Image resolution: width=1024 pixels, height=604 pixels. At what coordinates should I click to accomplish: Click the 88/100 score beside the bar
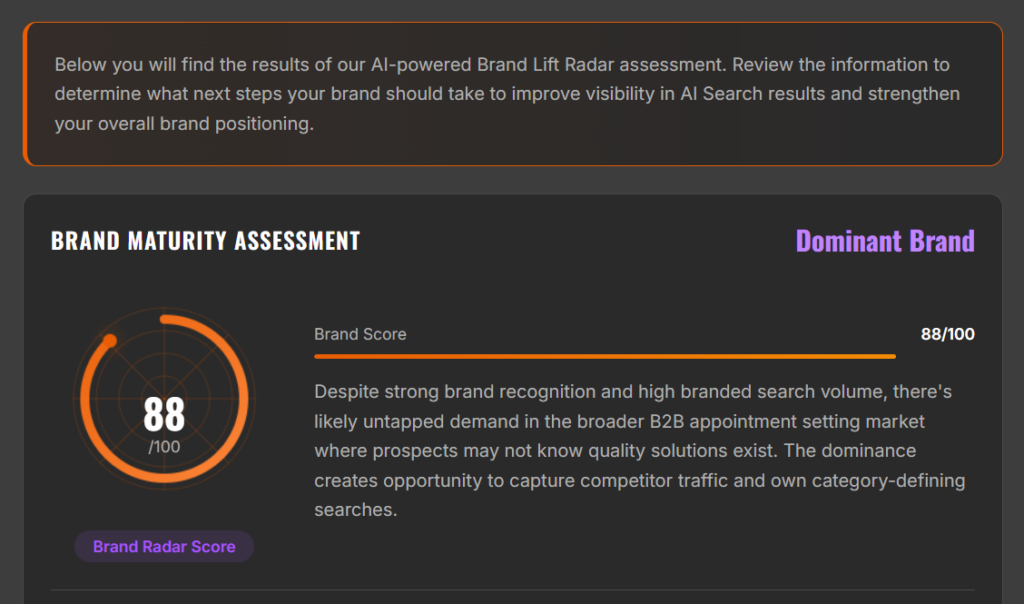pyautogui.click(x=947, y=334)
